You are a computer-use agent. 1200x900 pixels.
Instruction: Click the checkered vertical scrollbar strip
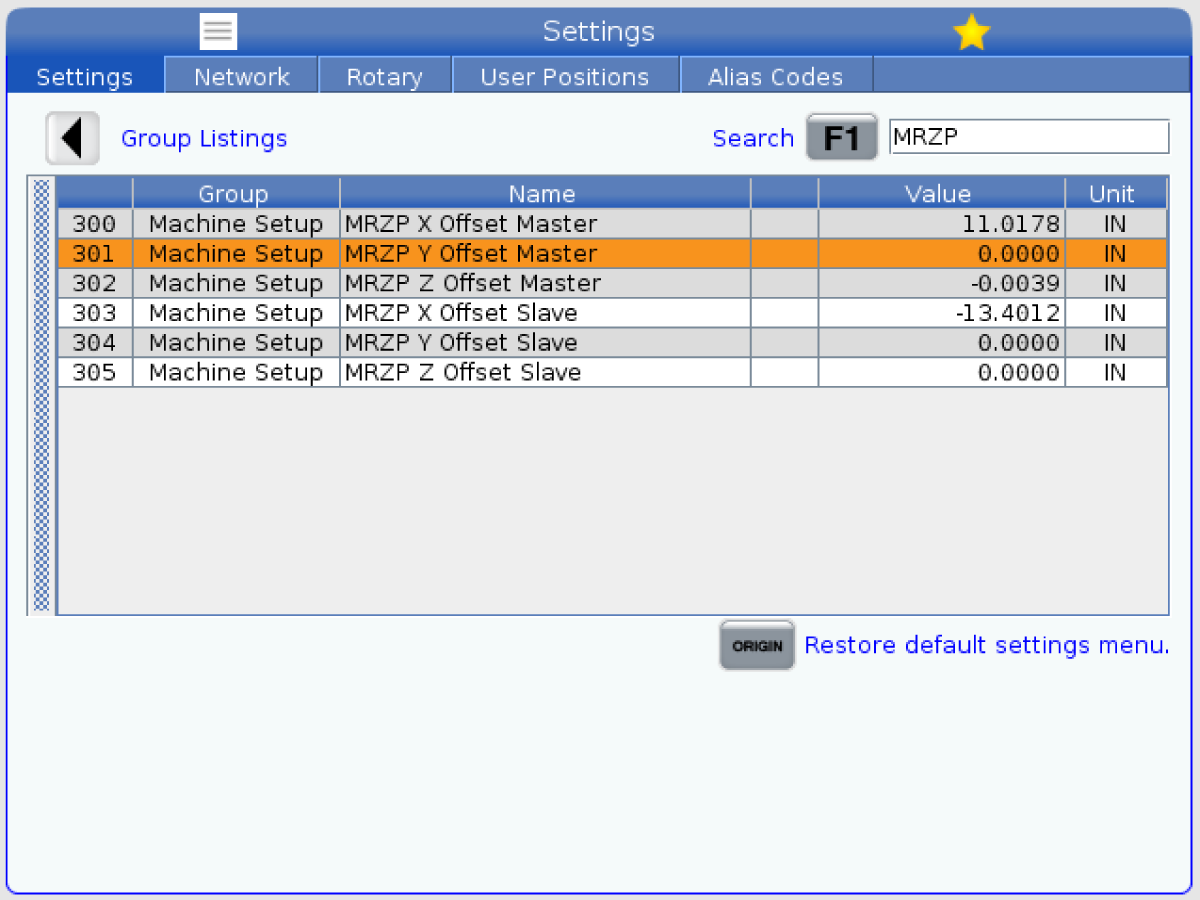click(x=41, y=395)
